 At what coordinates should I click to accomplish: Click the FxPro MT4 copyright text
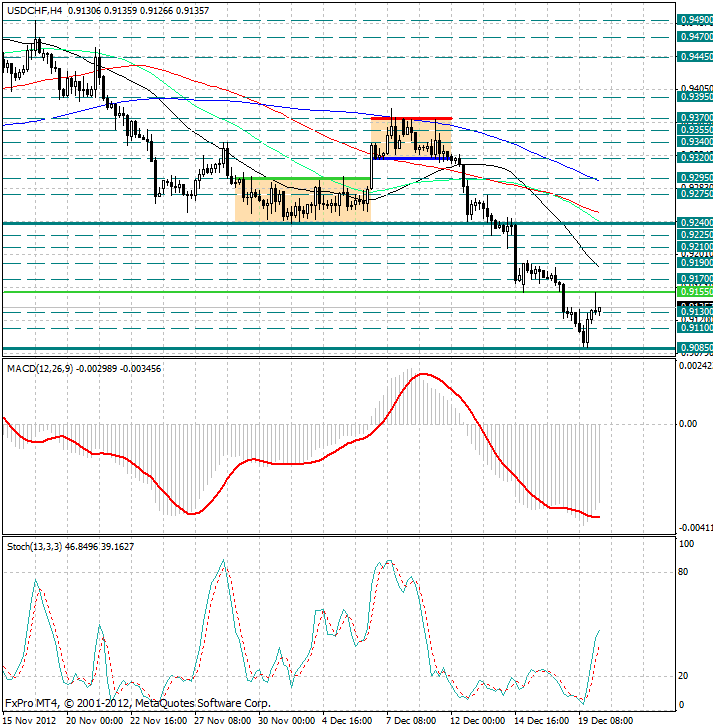click(x=137, y=703)
